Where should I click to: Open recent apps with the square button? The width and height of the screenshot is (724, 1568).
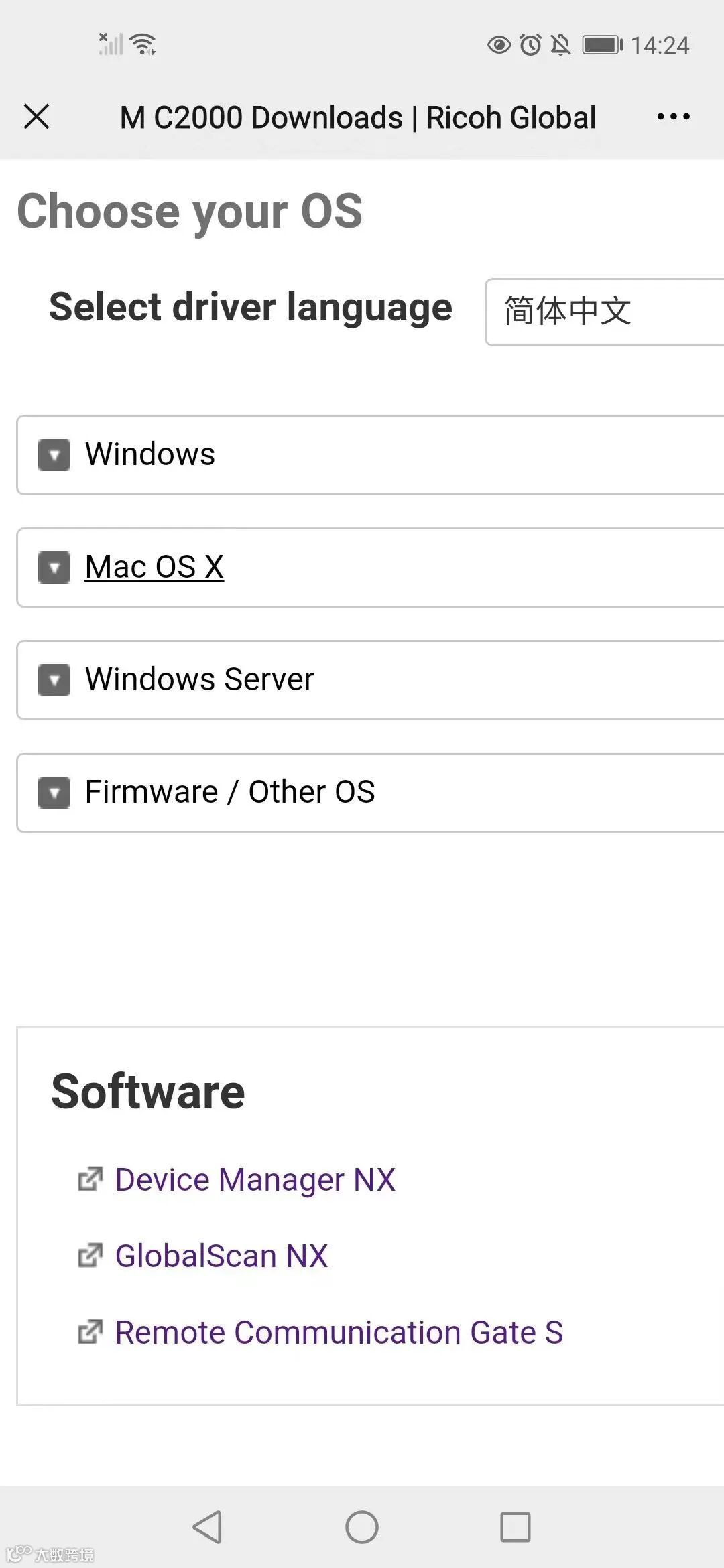[515, 1527]
